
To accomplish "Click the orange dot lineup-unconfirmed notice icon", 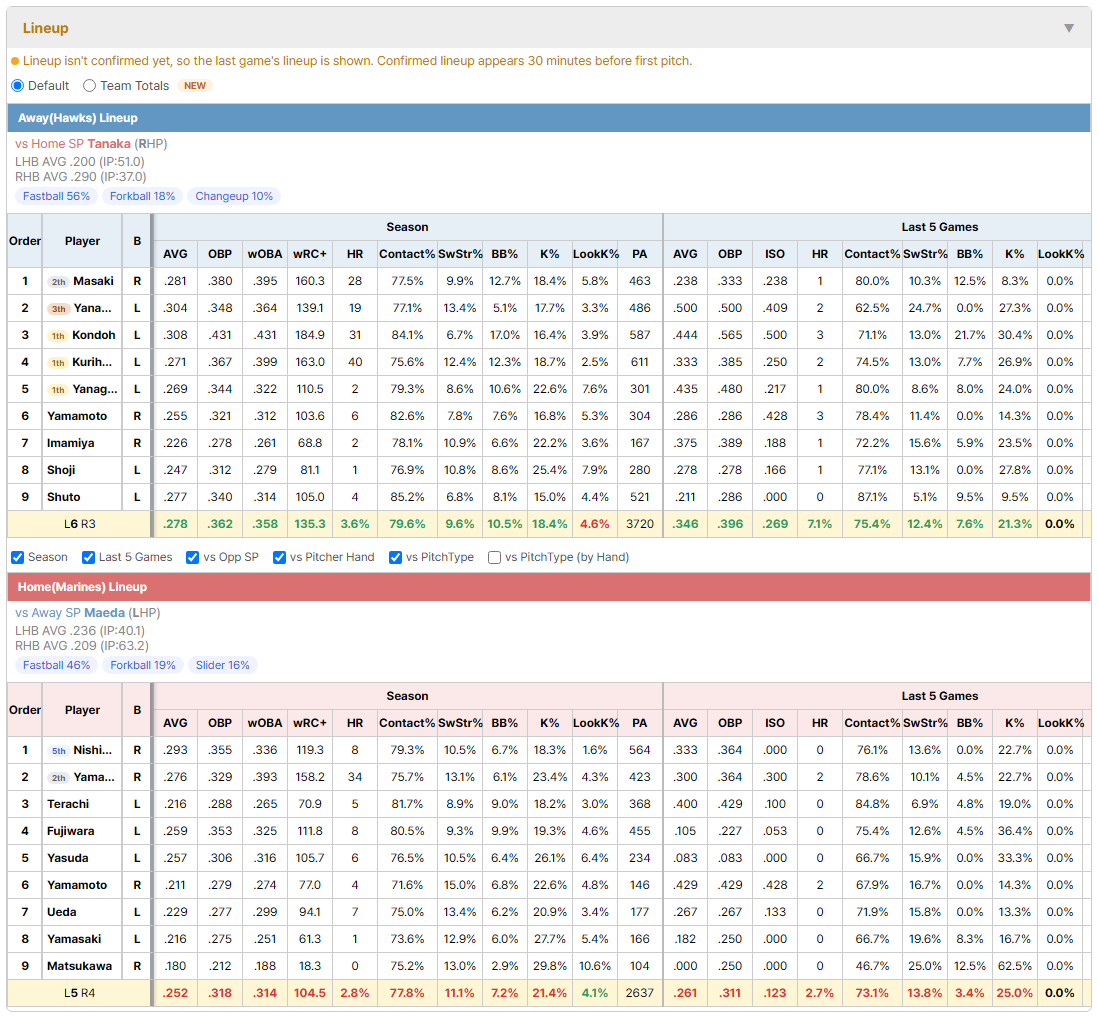I will [15, 61].
